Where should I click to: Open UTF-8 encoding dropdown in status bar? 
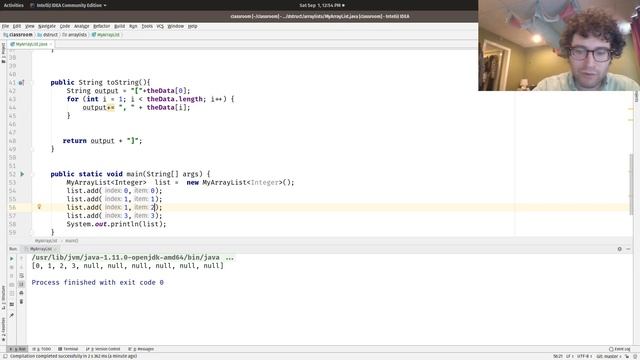[584, 356]
